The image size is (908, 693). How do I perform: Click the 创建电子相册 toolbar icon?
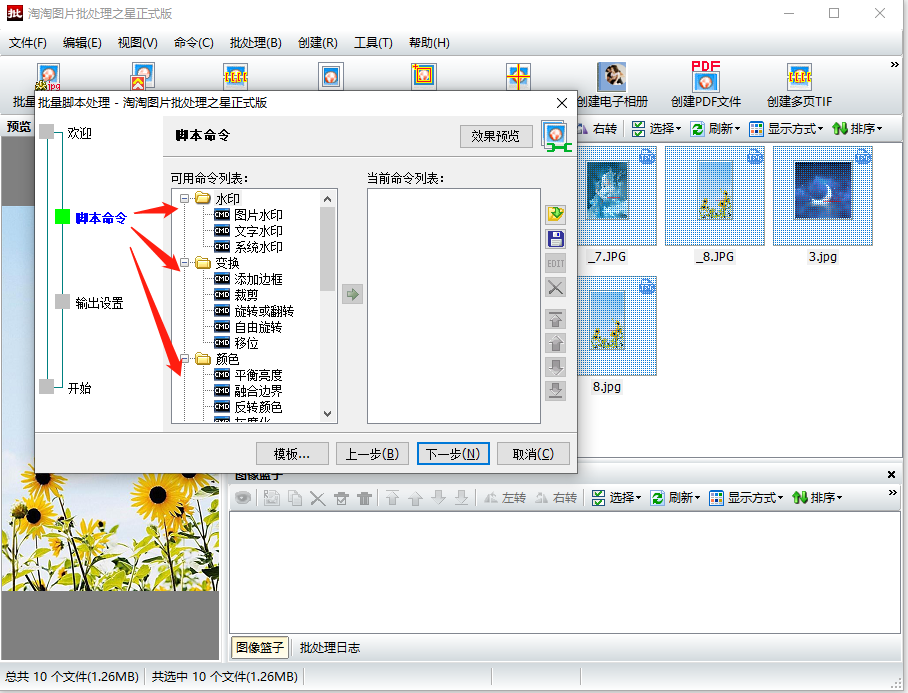(612, 76)
